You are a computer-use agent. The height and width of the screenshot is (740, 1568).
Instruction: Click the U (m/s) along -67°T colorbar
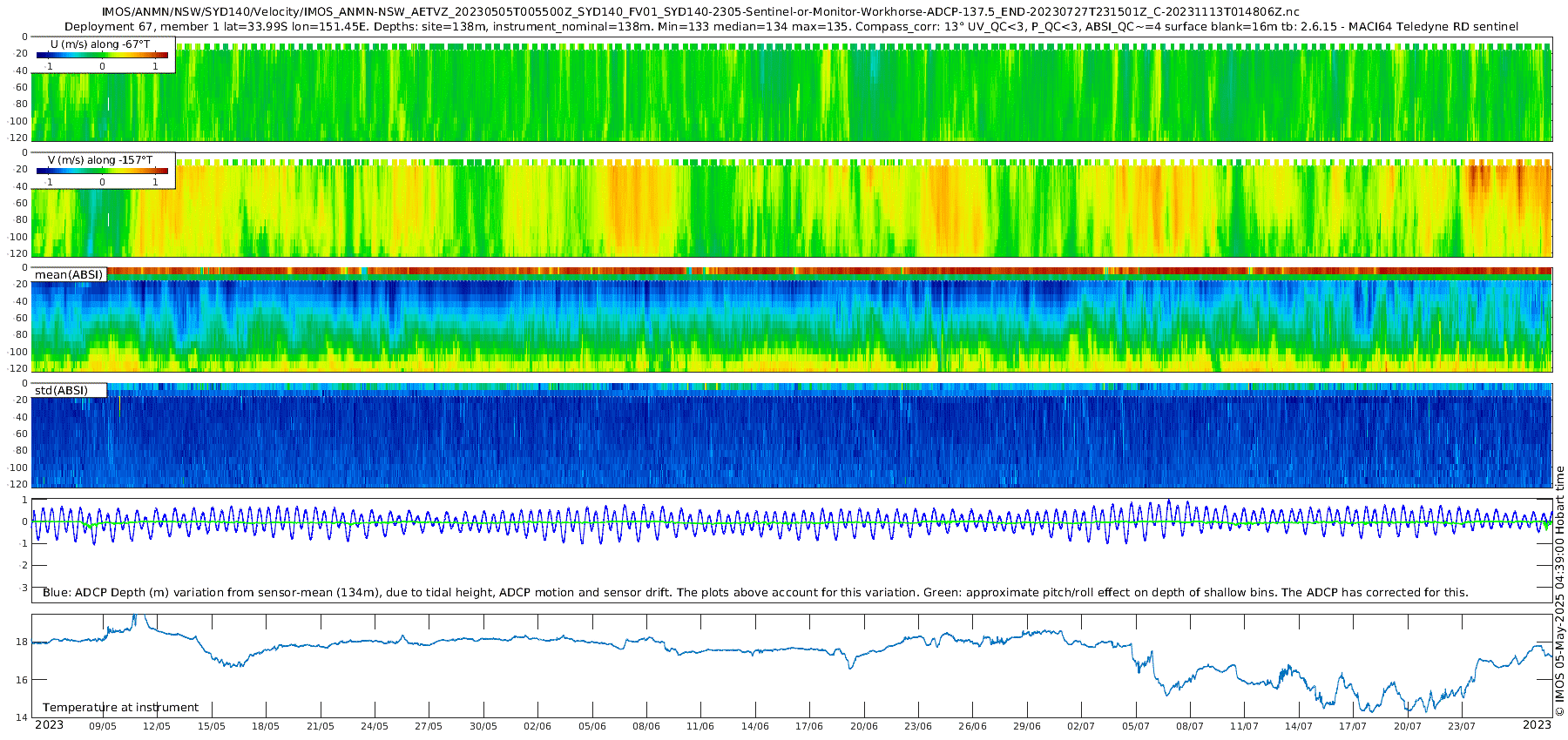click(x=102, y=55)
